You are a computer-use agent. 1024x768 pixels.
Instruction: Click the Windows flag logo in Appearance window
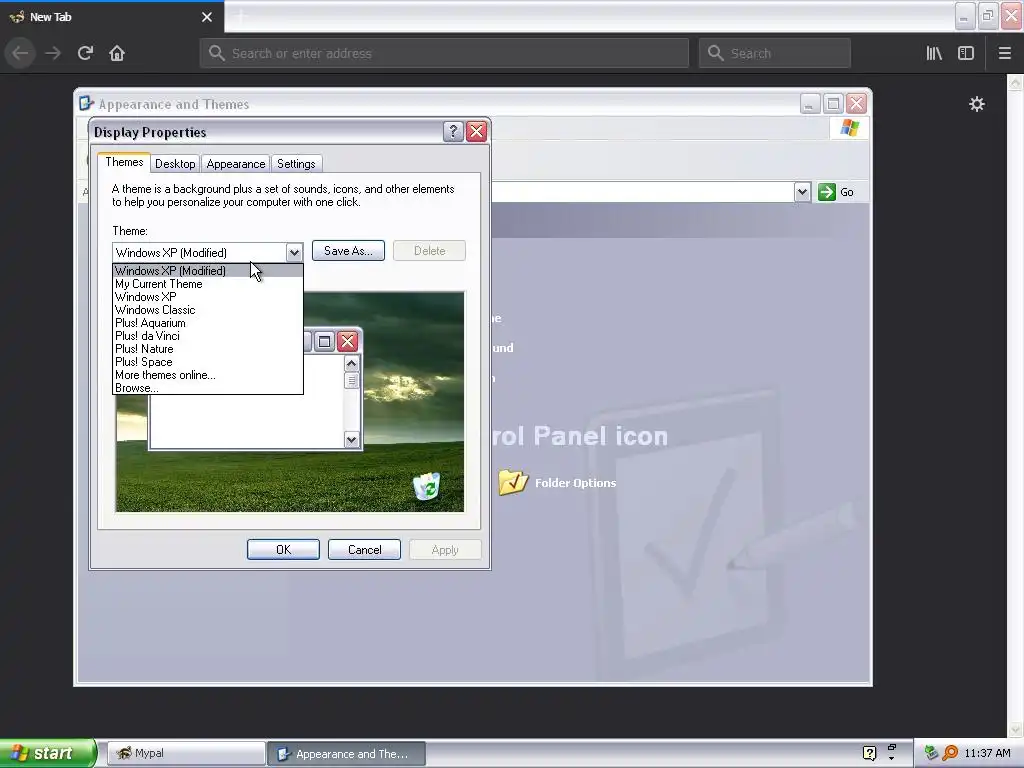point(850,127)
